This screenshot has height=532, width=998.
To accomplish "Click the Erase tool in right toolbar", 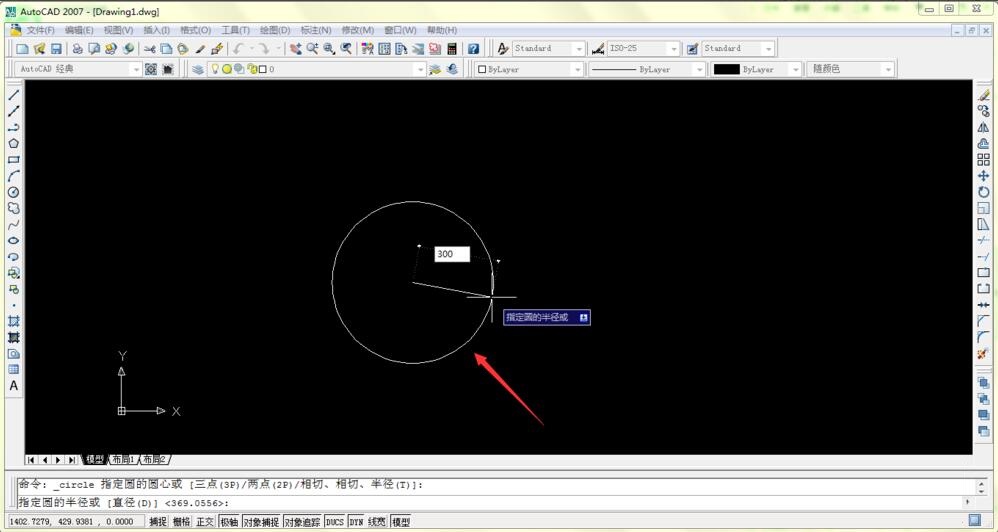I will [x=984, y=96].
